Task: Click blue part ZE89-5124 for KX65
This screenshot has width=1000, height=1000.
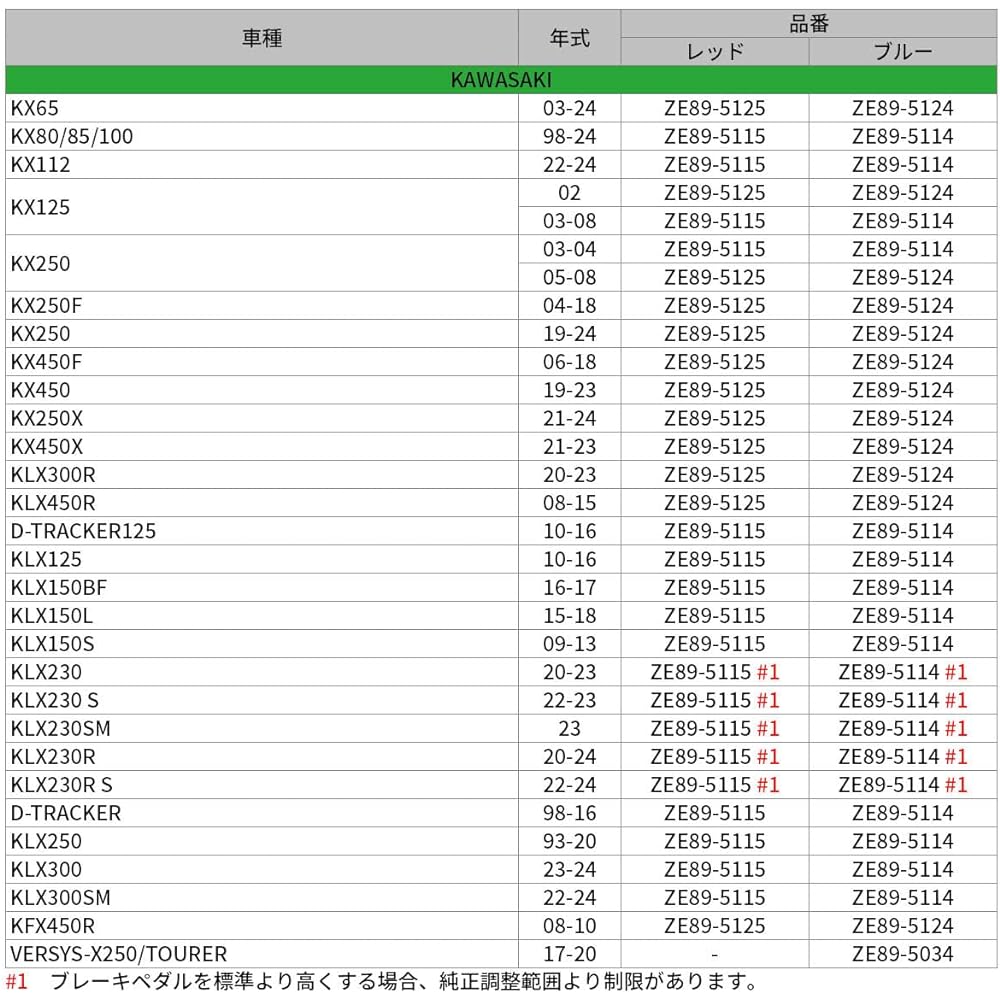Action: tap(902, 108)
